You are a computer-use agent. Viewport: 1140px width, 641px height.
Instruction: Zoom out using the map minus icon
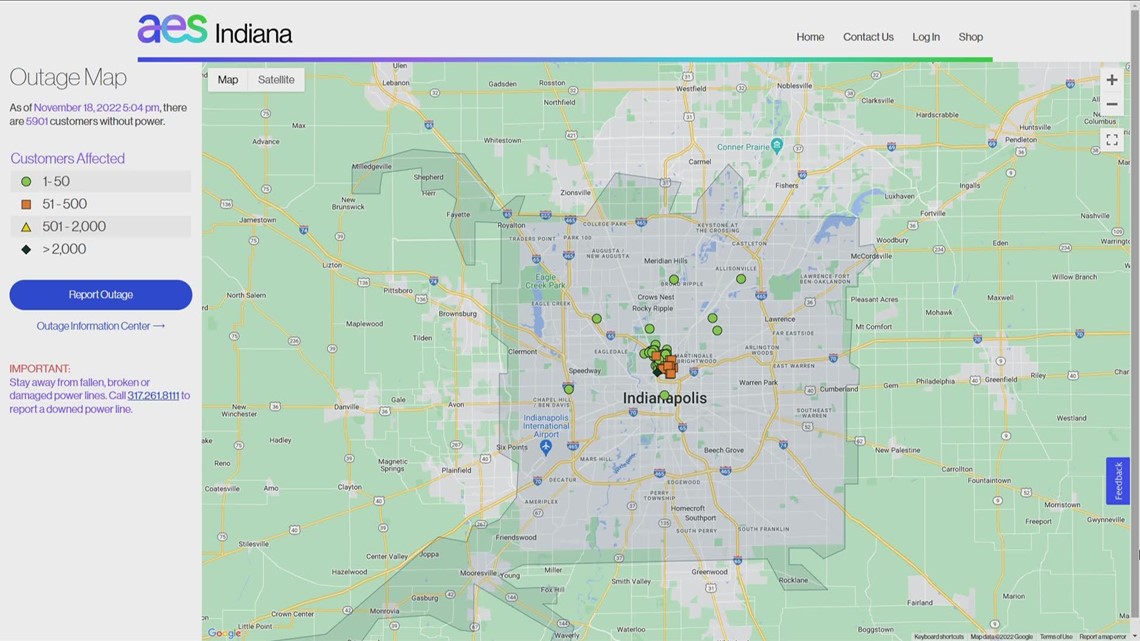coord(1112,103)
